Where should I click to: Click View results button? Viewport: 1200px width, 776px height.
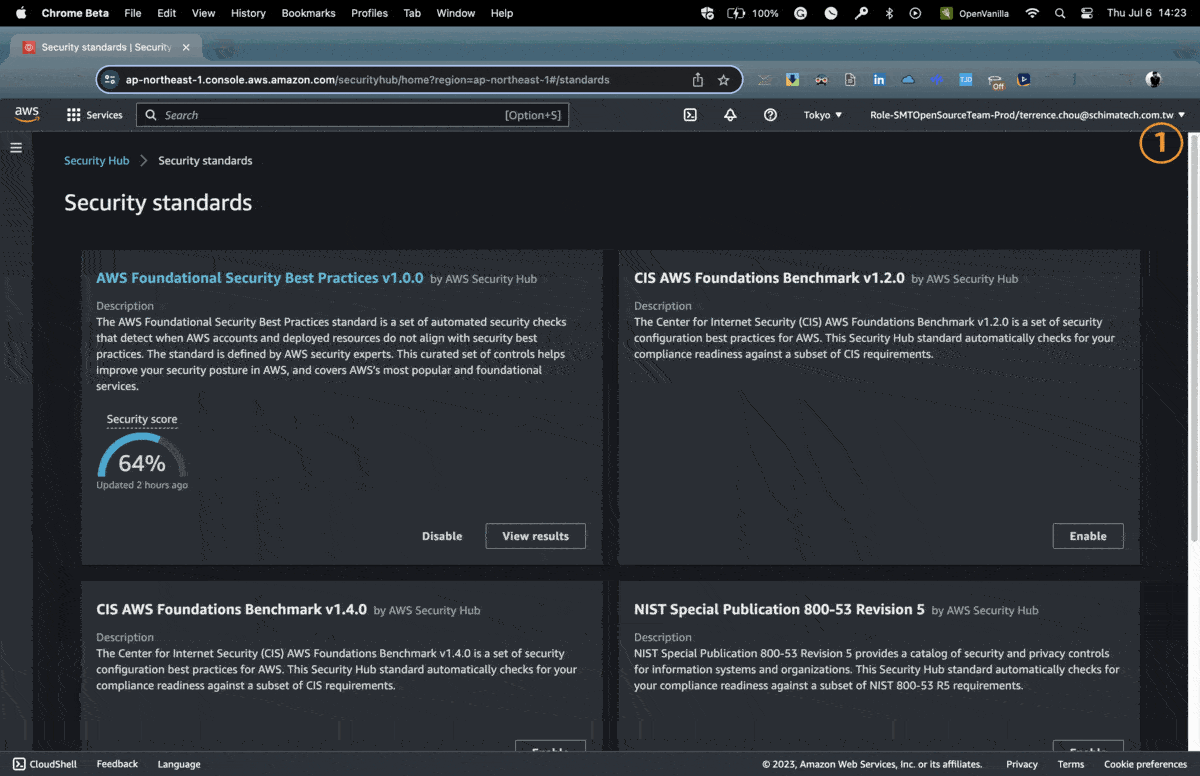536,536
